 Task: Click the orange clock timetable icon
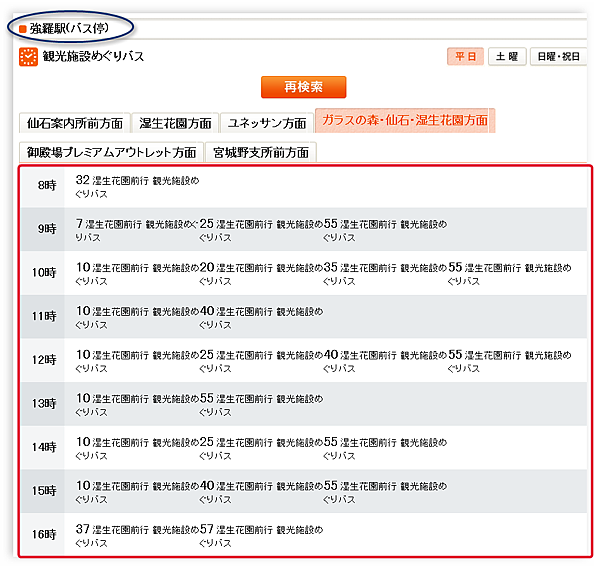coord(28,57)
